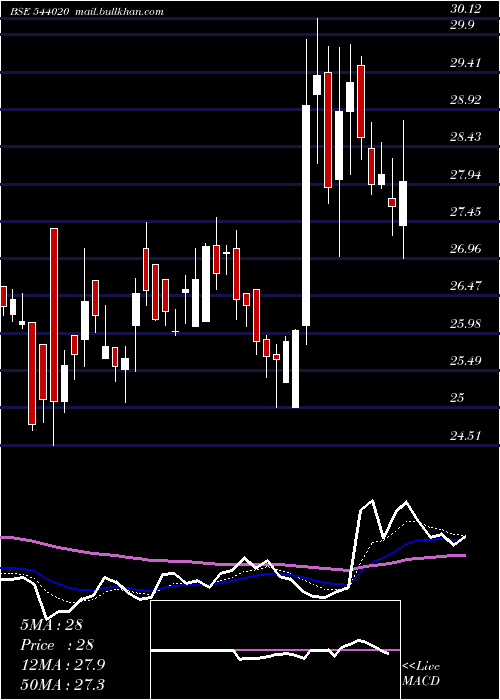Image resolution: width=500 pixels, height=700 pixels.
Task: Click the 27.94 price axis label
Action: [x=466, y=174]
